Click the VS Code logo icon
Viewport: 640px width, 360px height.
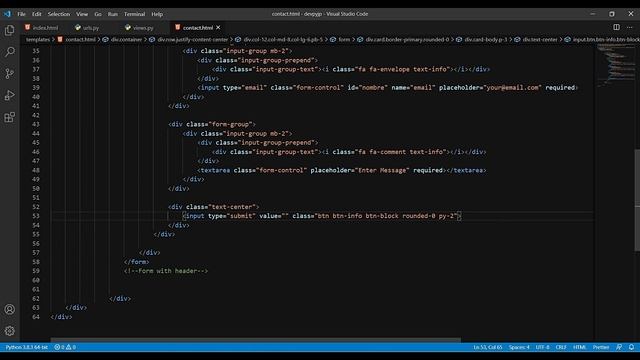pyautogui.click(x=7, y=14)
